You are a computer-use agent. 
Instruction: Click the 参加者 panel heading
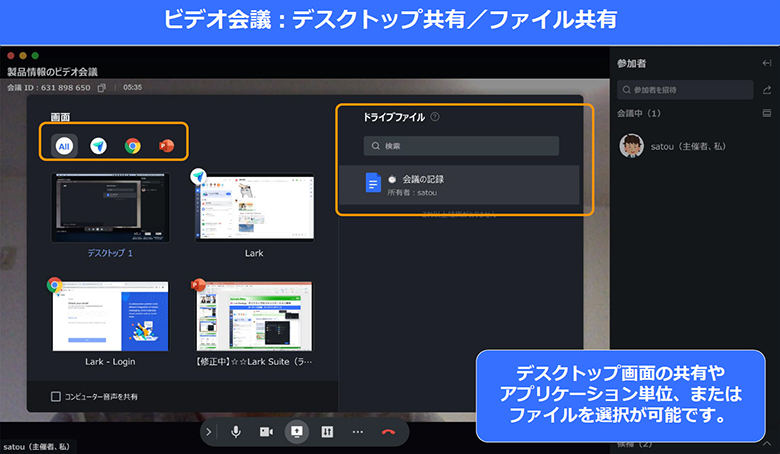point(631,63)
